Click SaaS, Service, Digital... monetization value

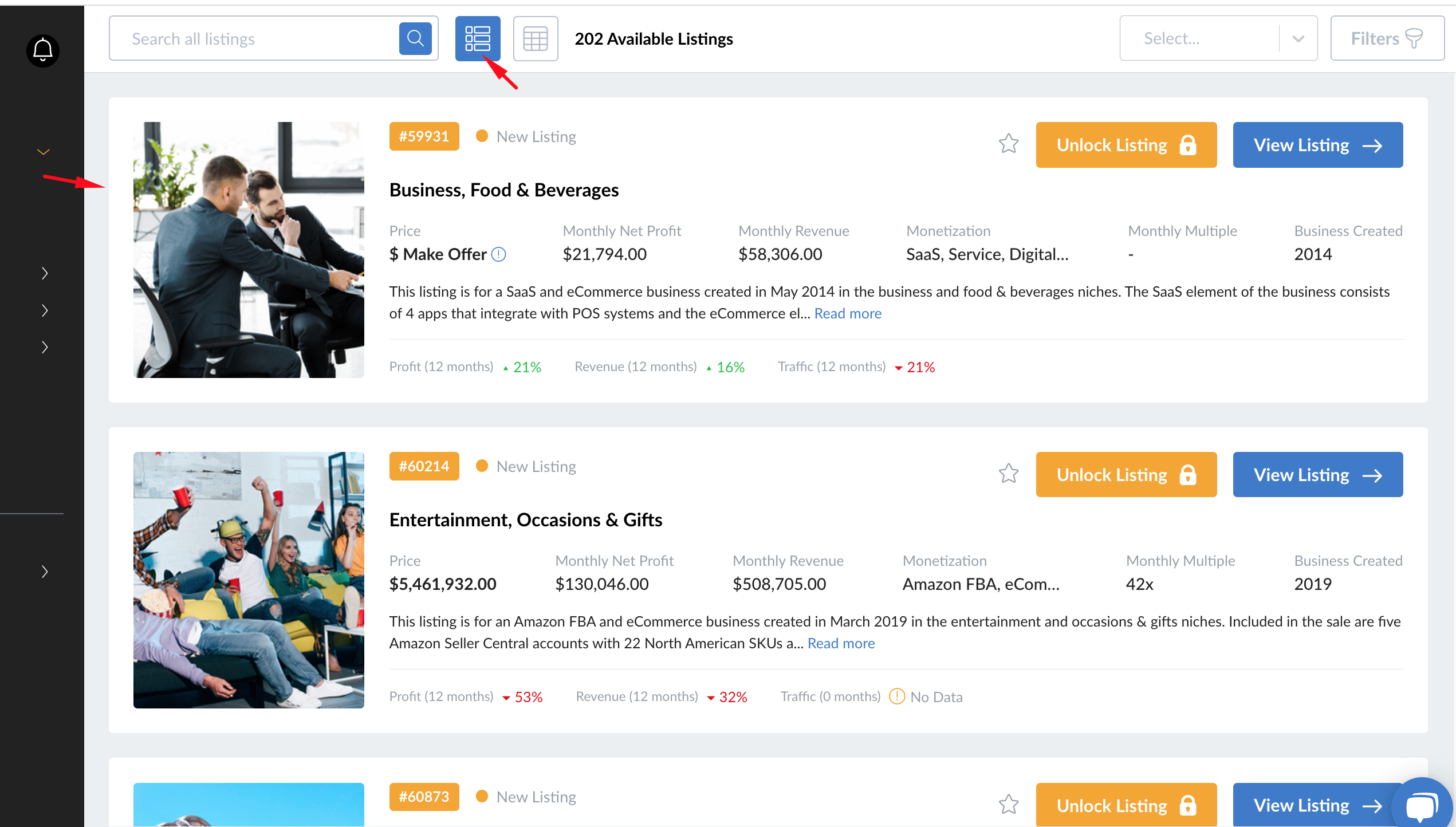[x=987, y=254]
